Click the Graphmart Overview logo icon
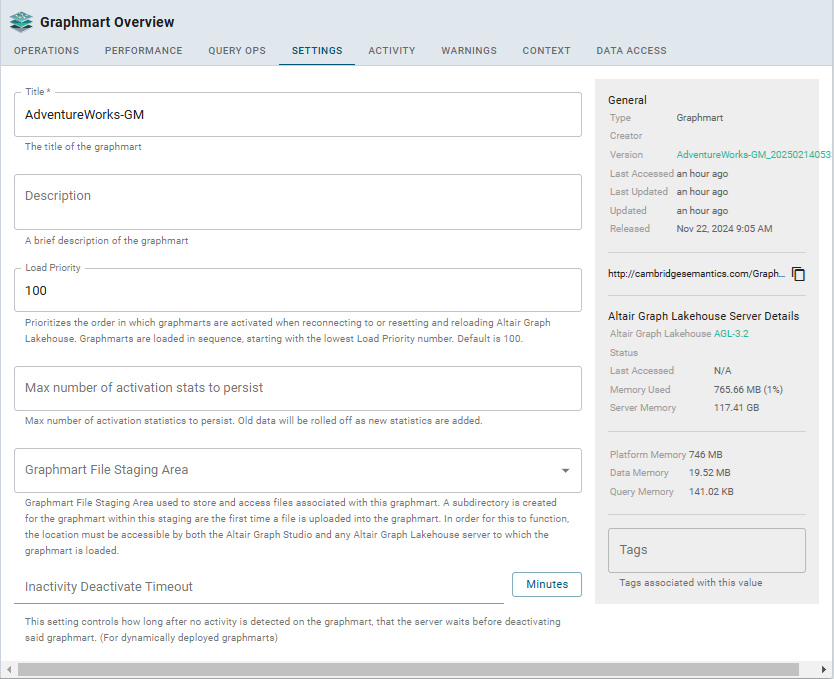Image resolution: width=834 pixels, height=679 pixels. tap(21, 22)
